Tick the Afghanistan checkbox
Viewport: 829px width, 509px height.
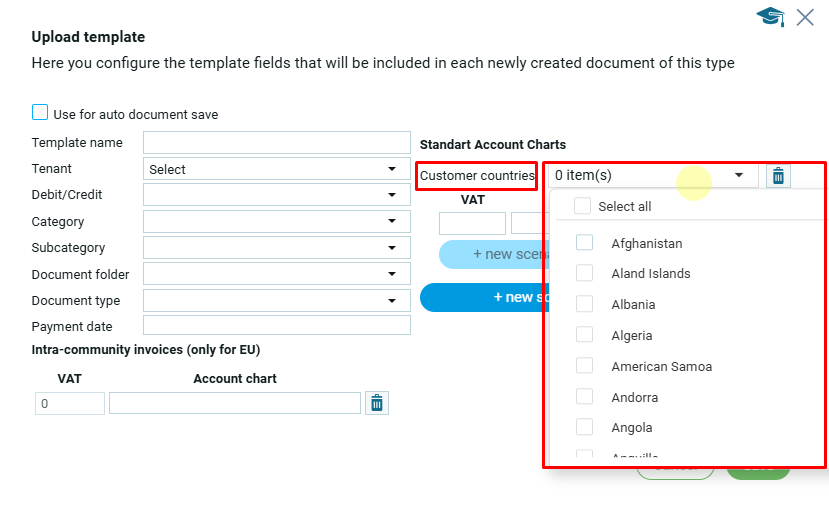click(x=585, y=243)
